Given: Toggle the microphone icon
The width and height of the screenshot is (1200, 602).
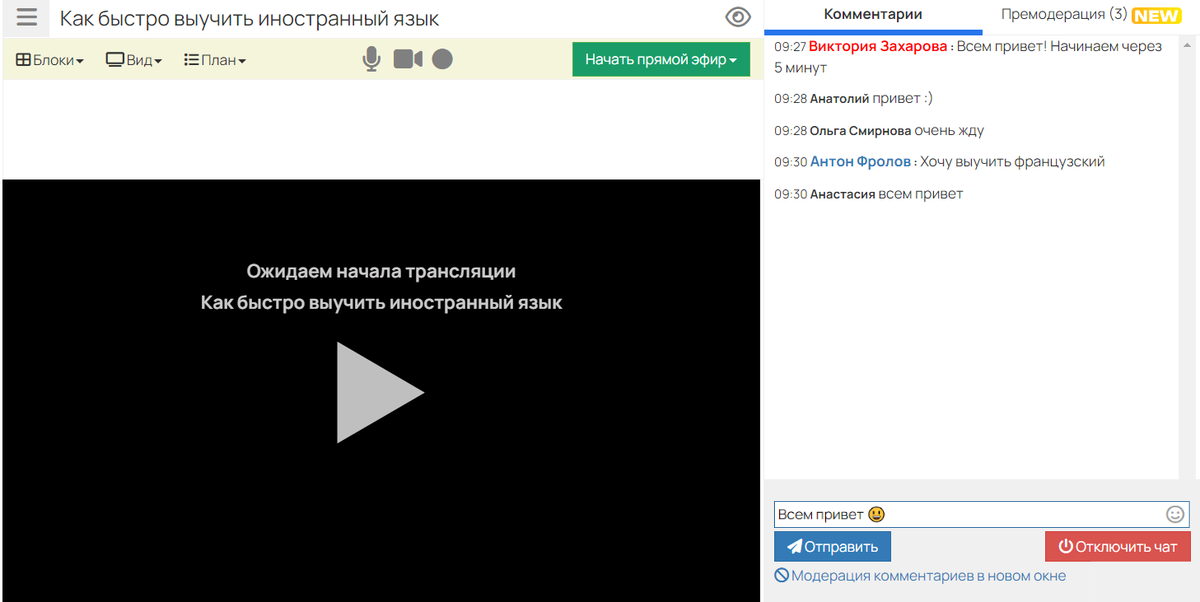Looking at the screenshot, I should click(371, 59).
